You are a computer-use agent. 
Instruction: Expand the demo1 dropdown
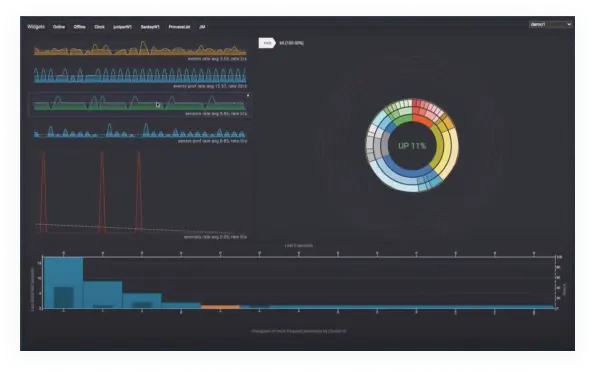550,24
